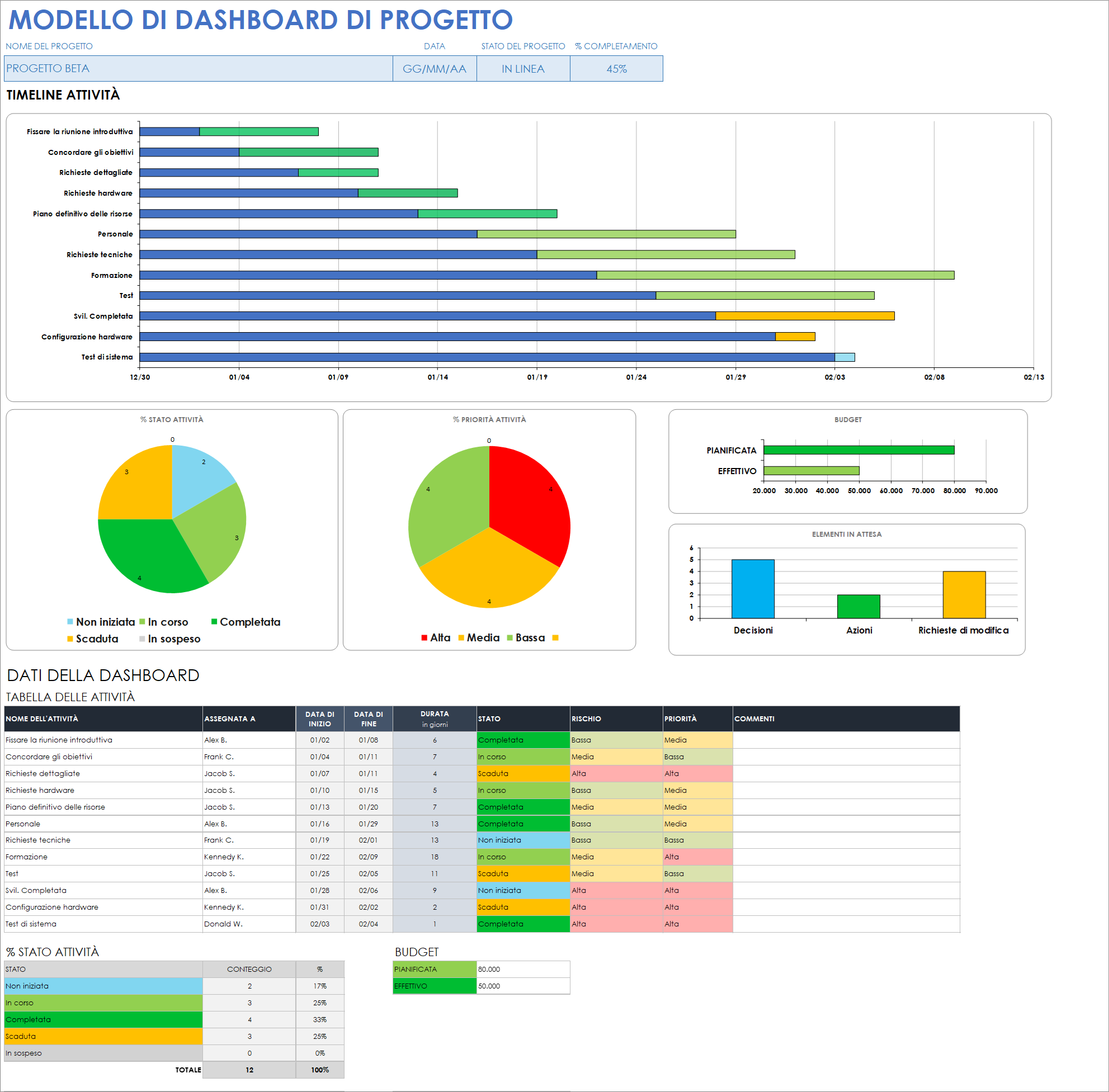This screenshot has height=1092, width=1109.
Task: Click the blue Decisioni bar in chart
Action: [753, 588]
